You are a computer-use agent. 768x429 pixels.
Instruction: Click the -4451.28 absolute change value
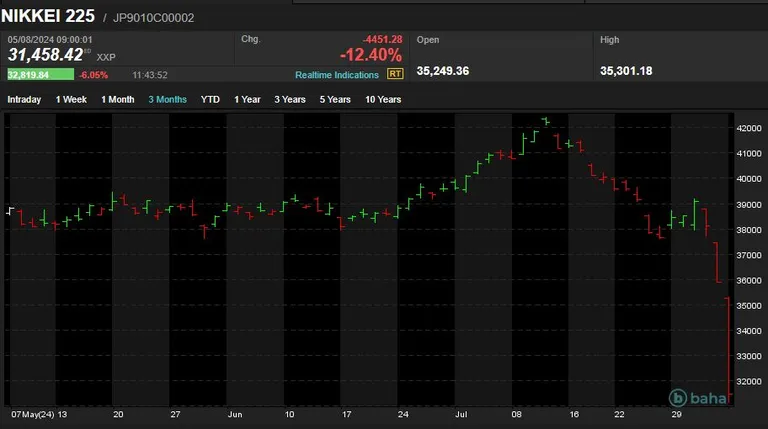[x=383, y=39]
